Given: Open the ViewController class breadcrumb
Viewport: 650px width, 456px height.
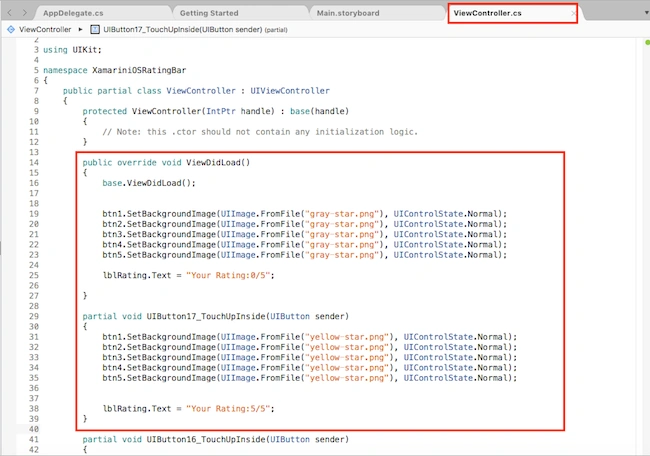Looking at the screenshot, I should [45, 29].
